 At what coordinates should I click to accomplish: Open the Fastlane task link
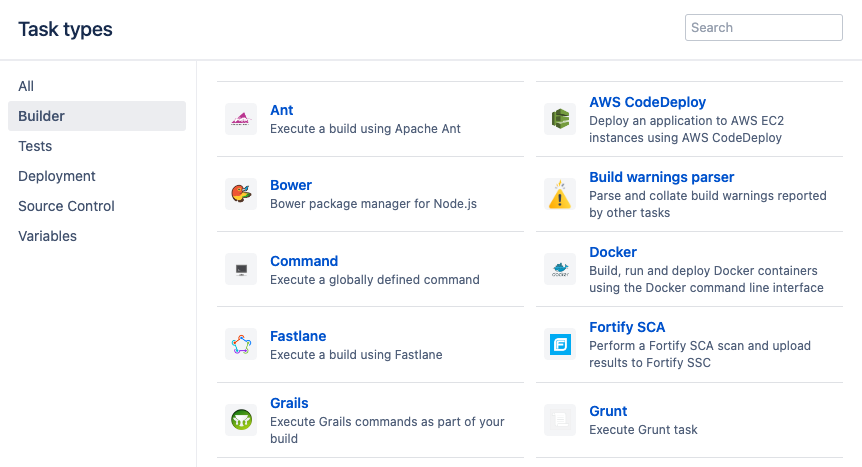pos(298,336)
